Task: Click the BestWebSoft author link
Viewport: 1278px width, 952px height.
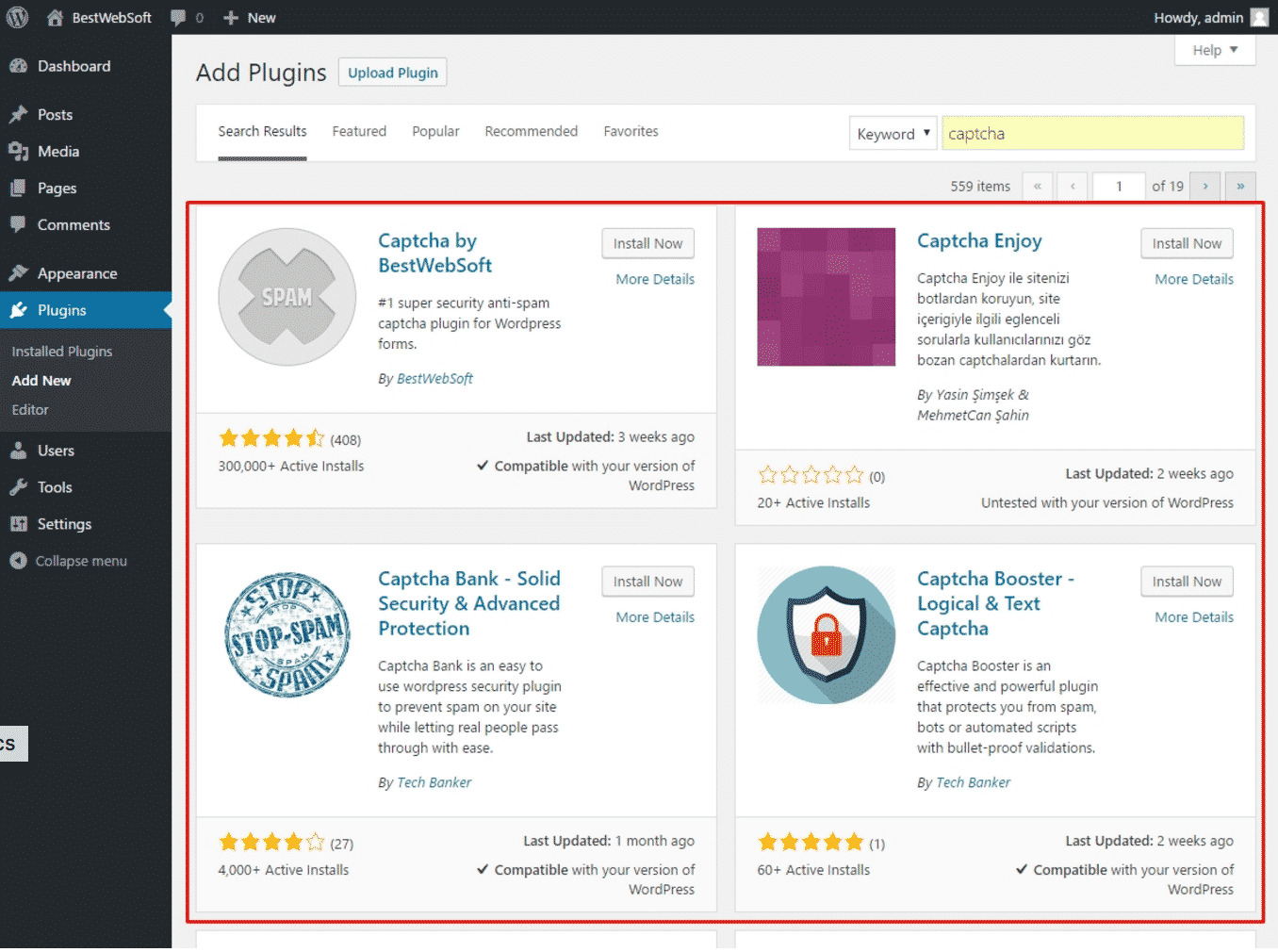Action: pyautogui.click(x=434, y=378)
